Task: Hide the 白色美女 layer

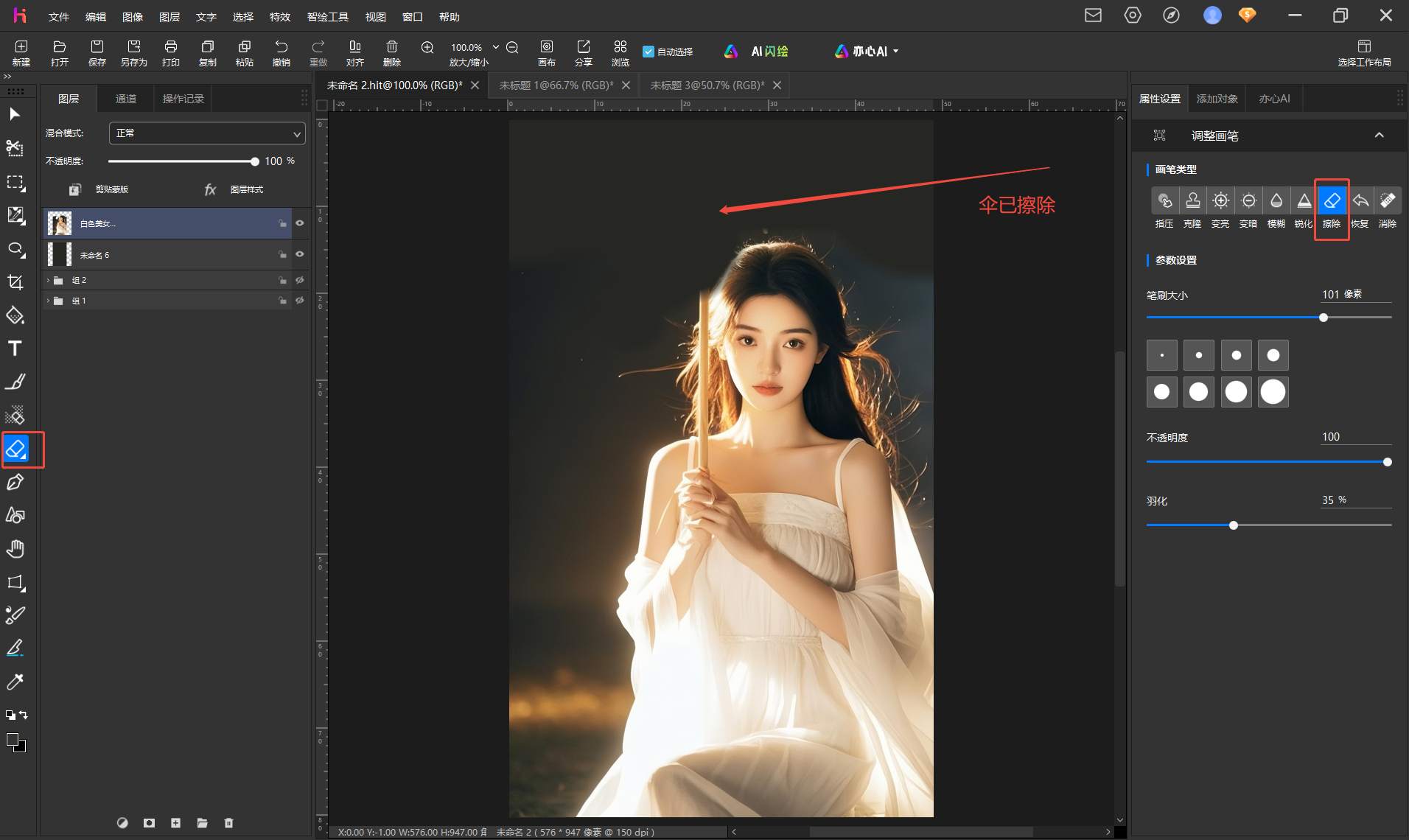Action: (x=300, y=223)
